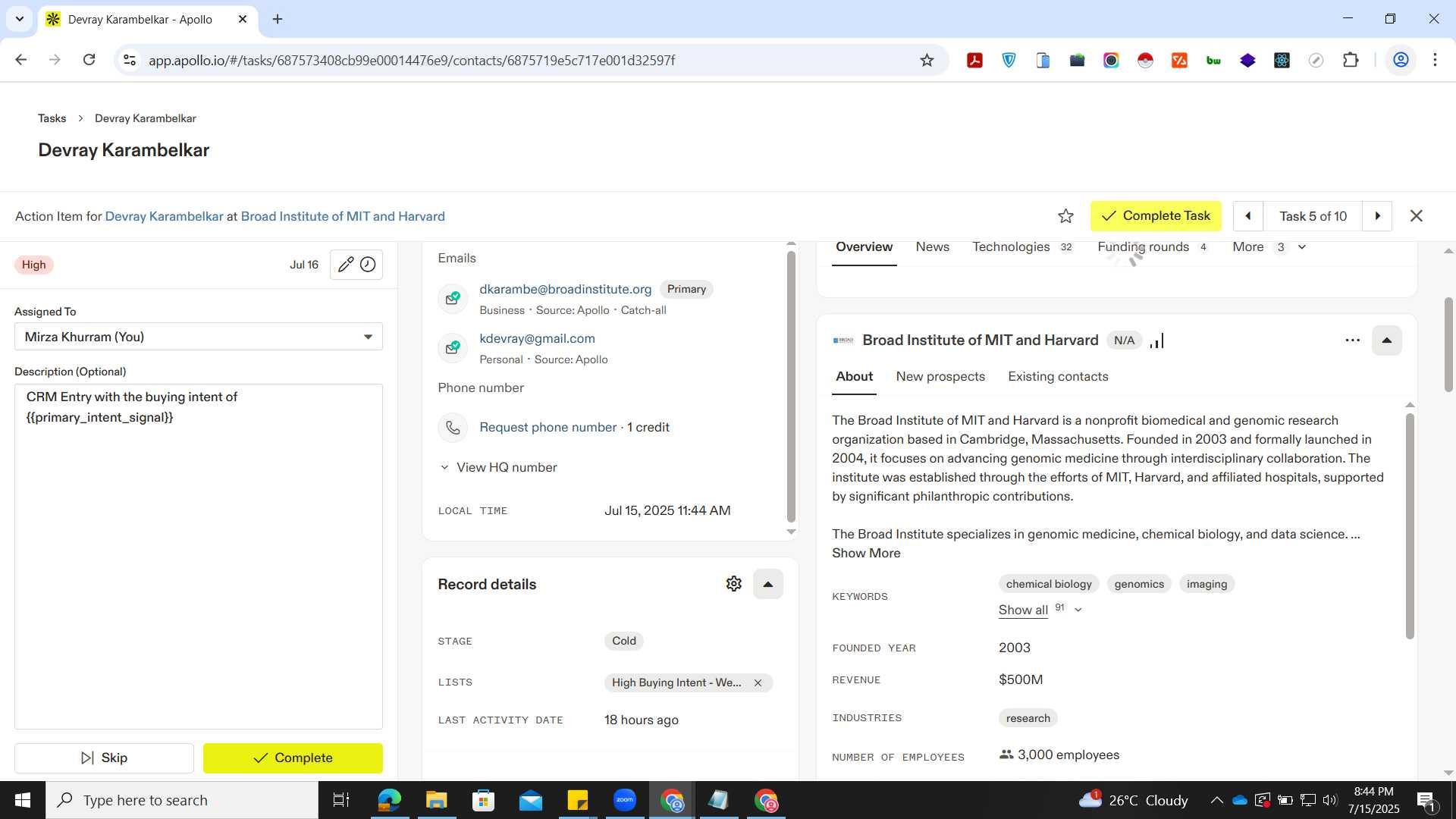
Task: Click the Windows search box
Action: pyautogui.click(x=182, y=800)
